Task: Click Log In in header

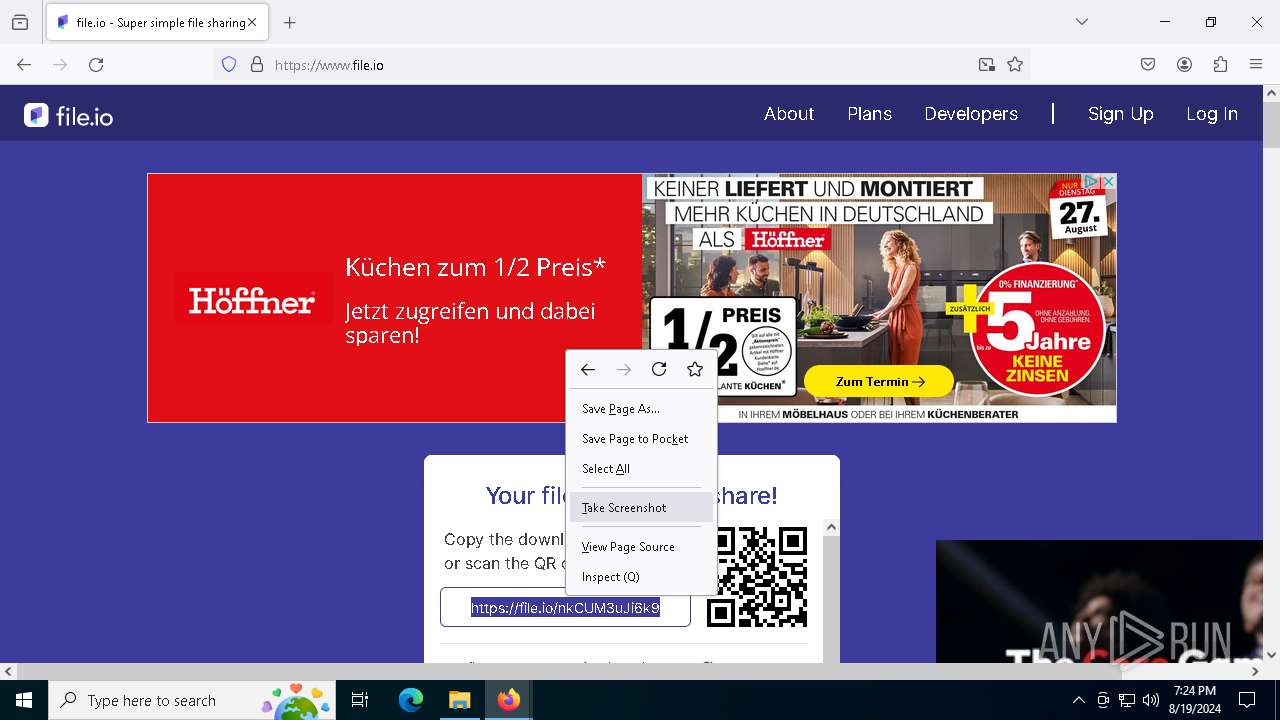Action: pyautogui.click(x=1212, y=114)
